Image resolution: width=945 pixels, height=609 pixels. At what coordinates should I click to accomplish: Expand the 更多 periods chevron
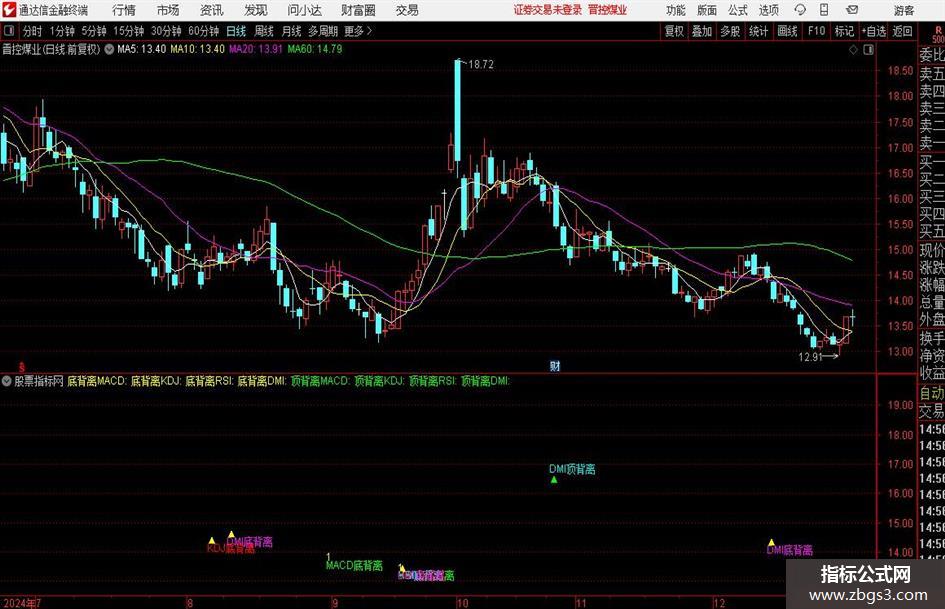pos(369,31)
